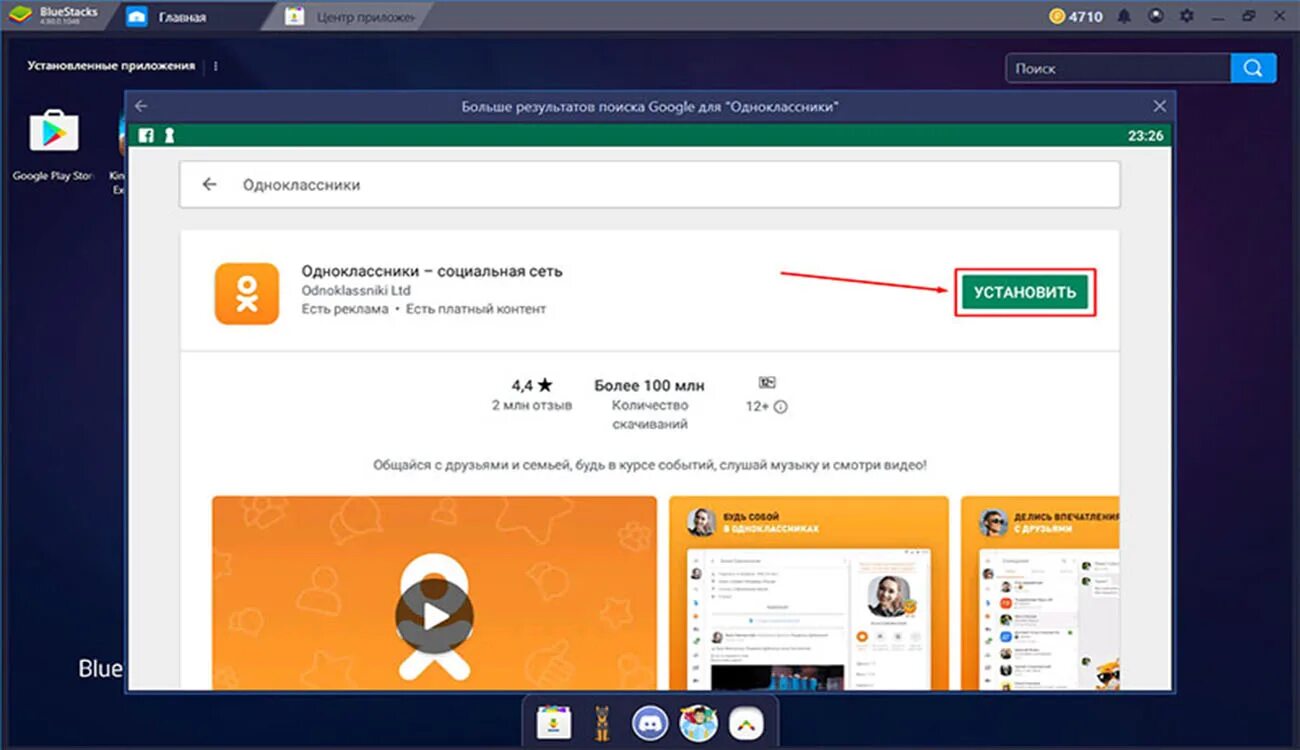Open Discord icon in the dock
This screenshot has height=750, width=1300.
point(650,722)
